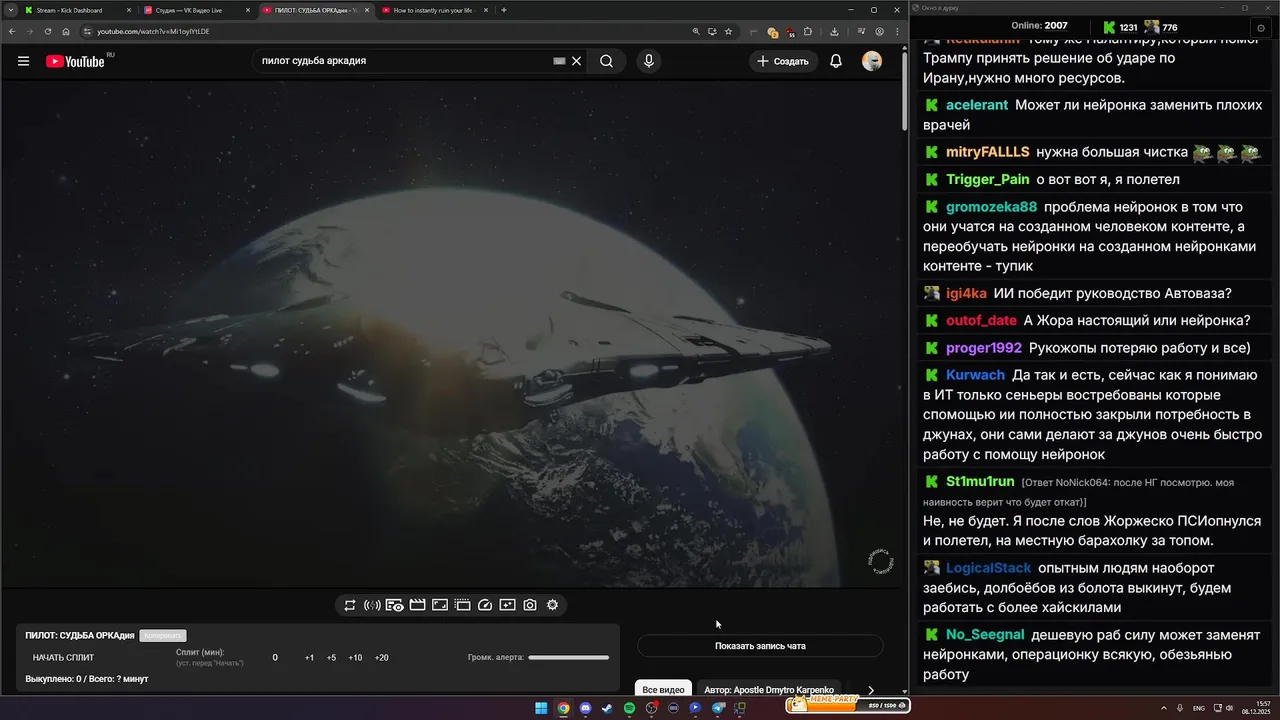The width and height of the screenshot is (1280, 720).
Task: Adjust the Громк. алерта volume slider
Action: coord(568,658)
